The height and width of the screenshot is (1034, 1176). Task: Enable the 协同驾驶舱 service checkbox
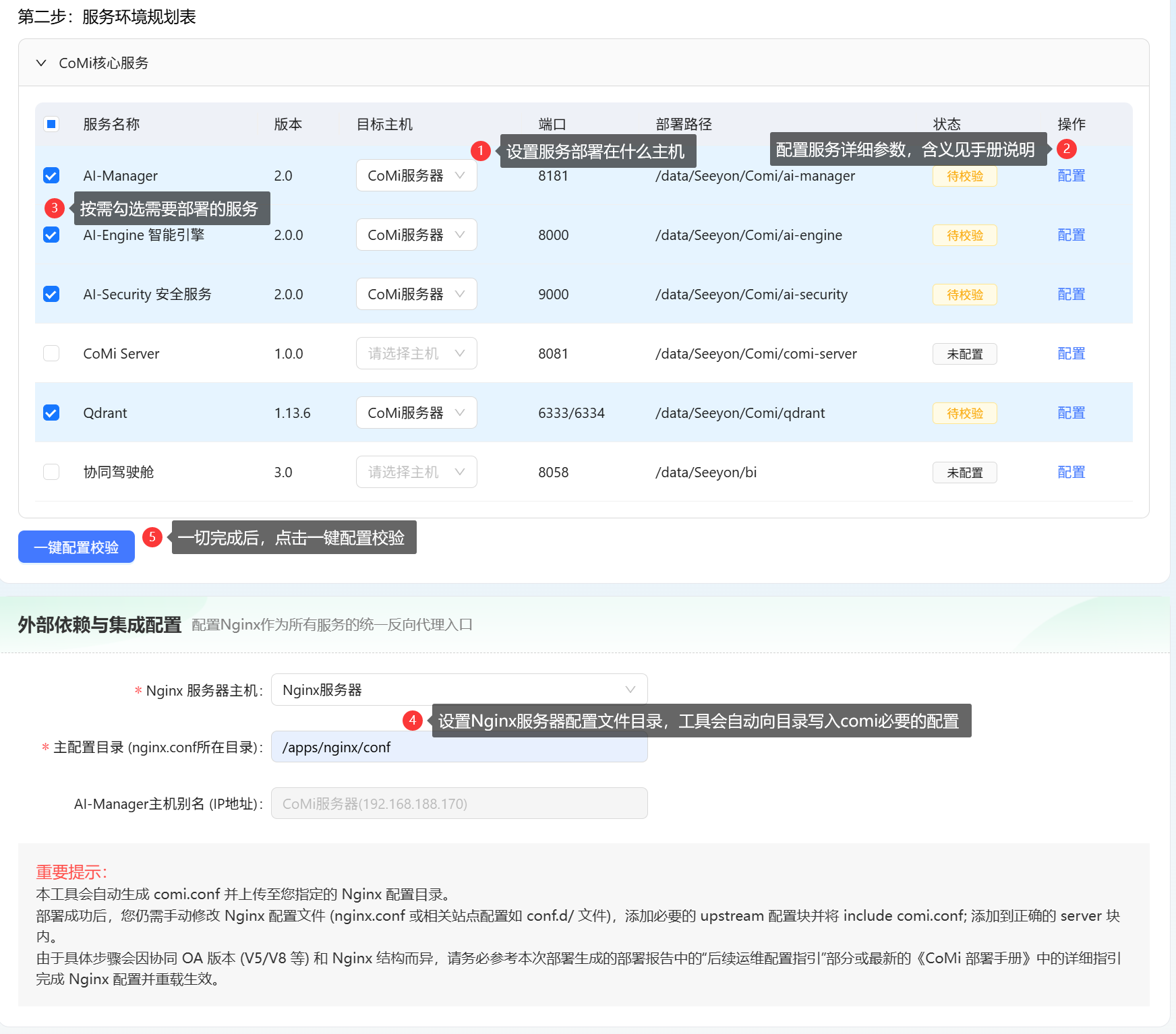[51, 473]
